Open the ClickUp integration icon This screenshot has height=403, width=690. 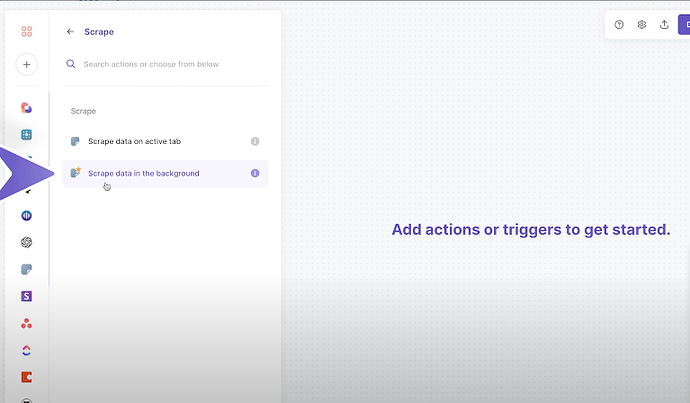[x=26, y=350]
